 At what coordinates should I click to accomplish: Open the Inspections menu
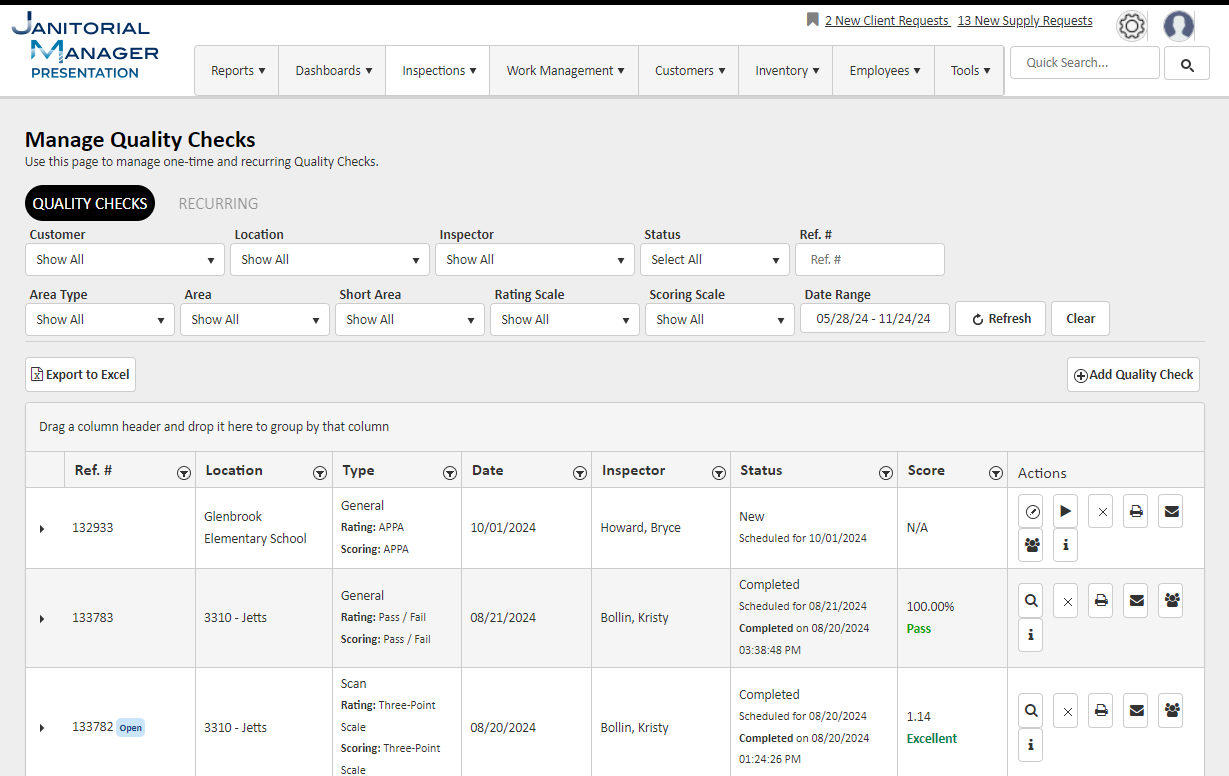438,71
